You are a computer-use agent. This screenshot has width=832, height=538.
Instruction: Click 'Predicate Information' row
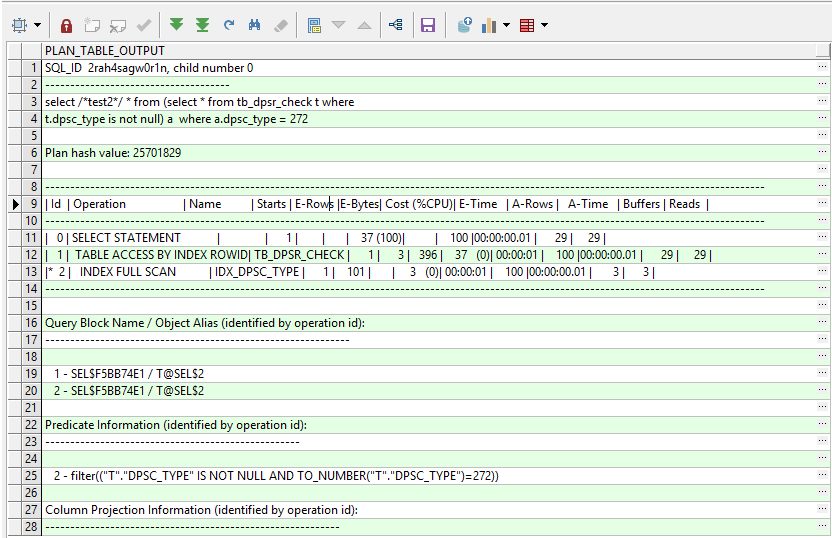tap(429, 424)
